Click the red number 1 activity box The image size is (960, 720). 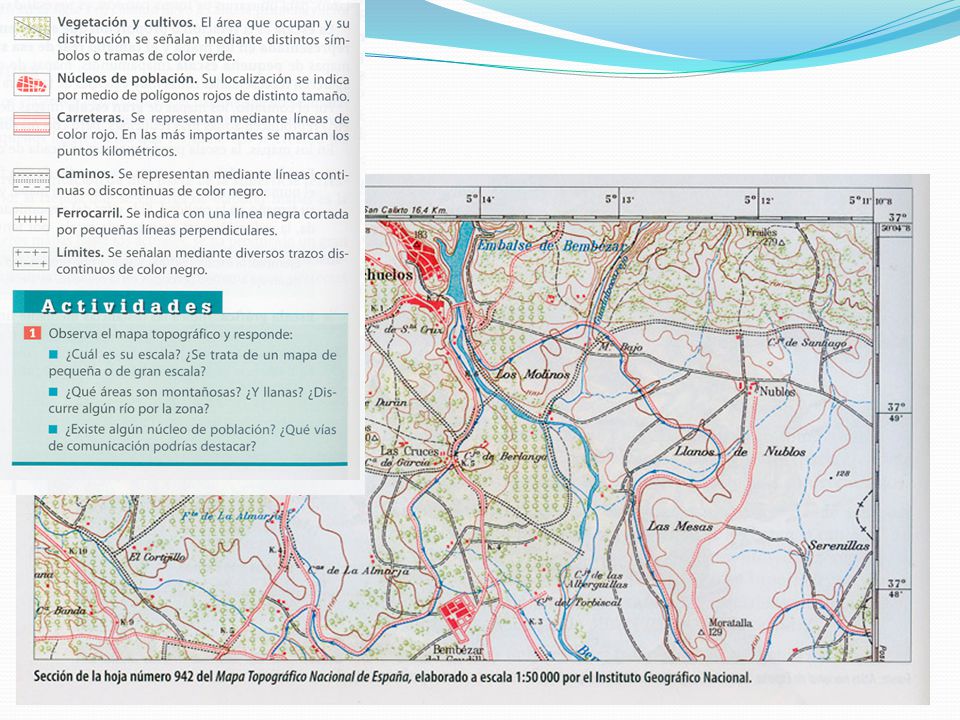coord(32,334)
